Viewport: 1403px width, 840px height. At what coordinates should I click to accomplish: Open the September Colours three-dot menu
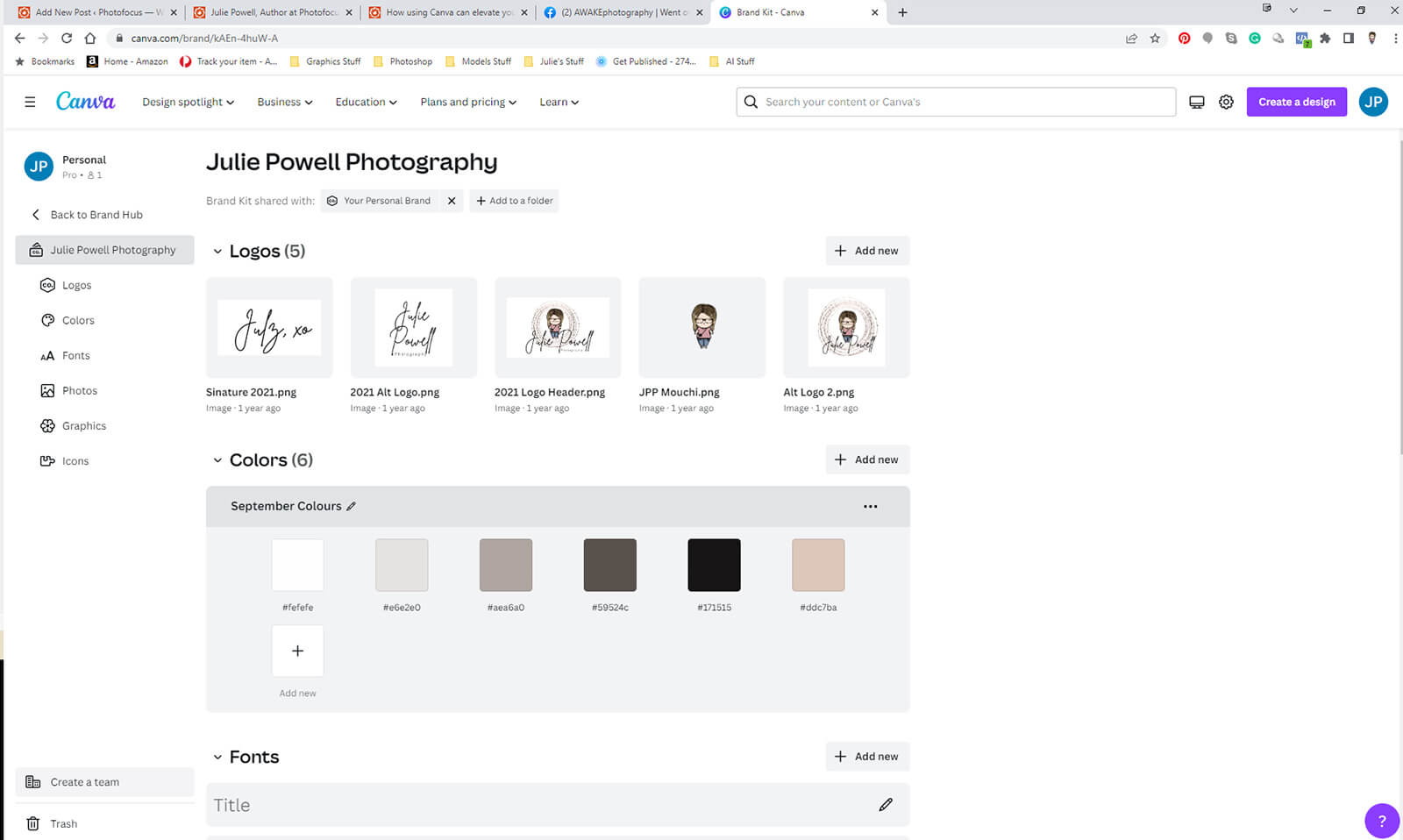pos(870,506)
